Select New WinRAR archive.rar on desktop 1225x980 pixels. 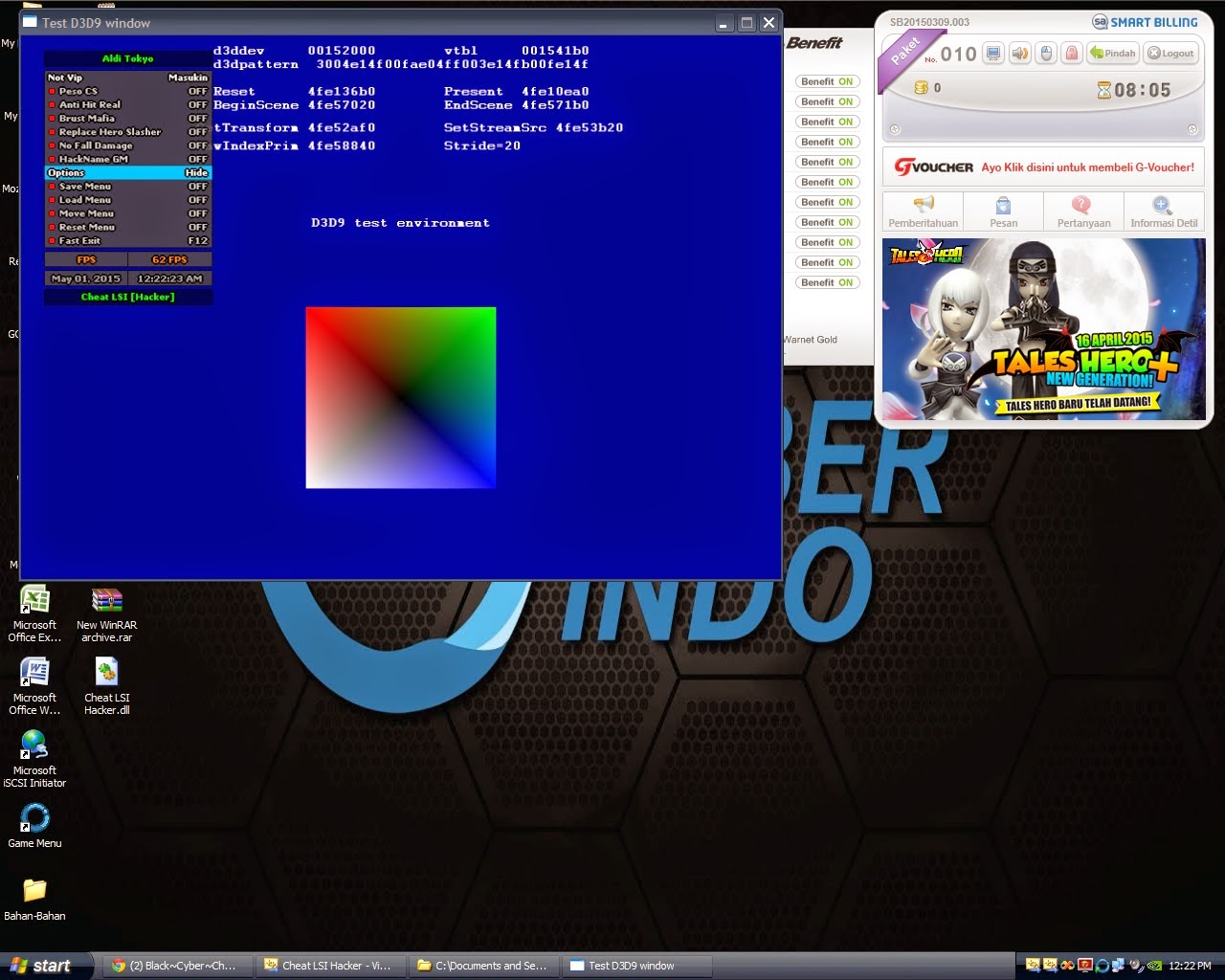click(x=106, y=614)
